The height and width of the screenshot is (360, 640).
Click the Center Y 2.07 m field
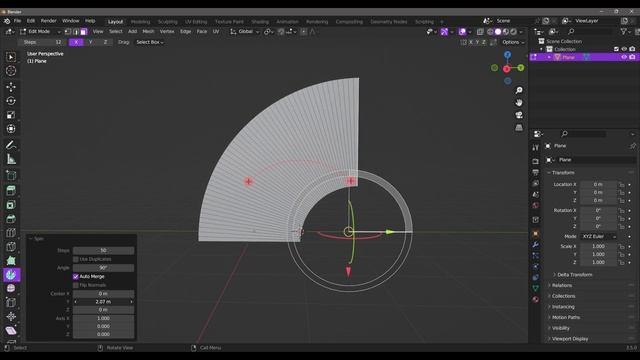click(103, 302)
